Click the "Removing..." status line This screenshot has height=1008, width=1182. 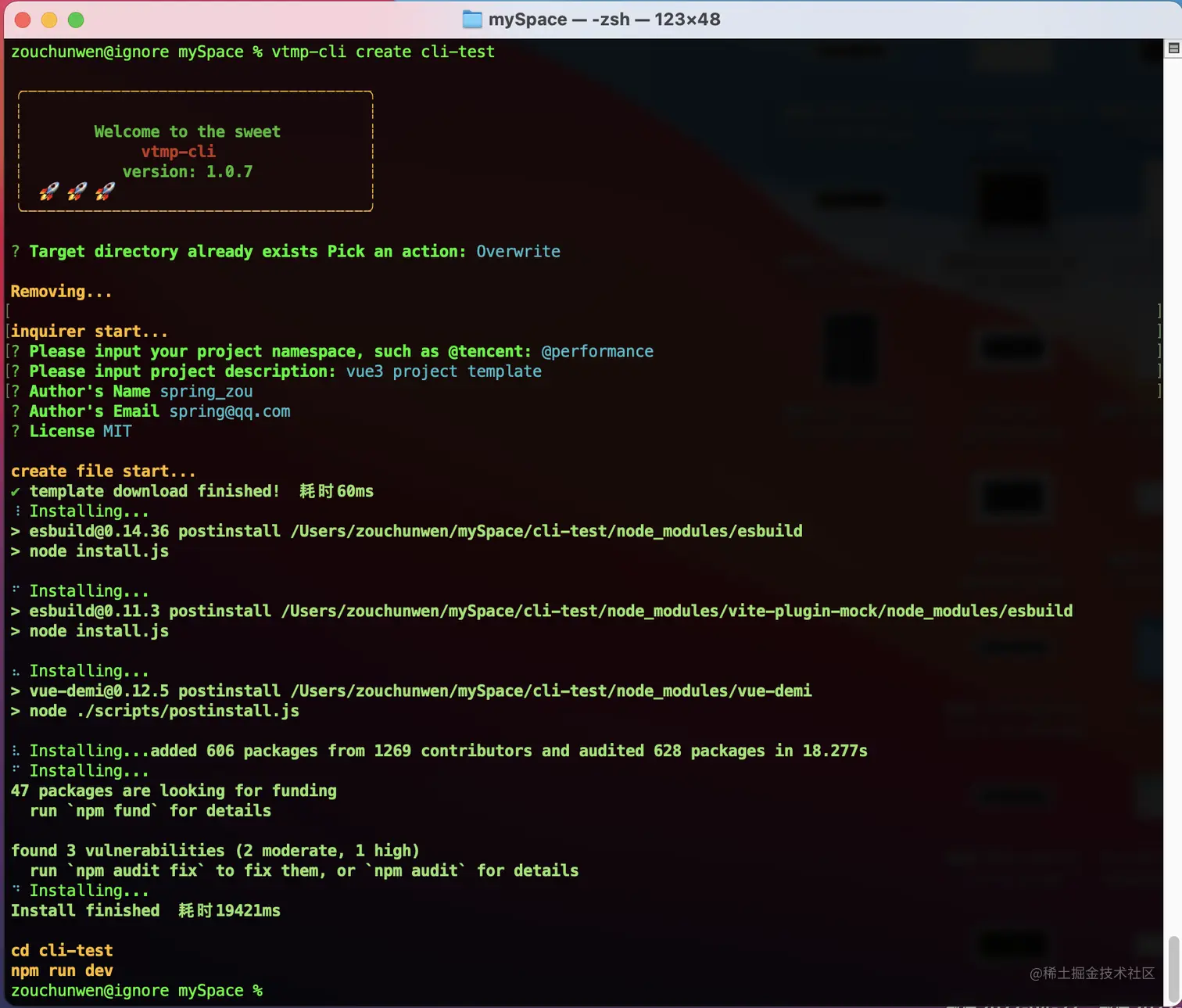(61, 291)
